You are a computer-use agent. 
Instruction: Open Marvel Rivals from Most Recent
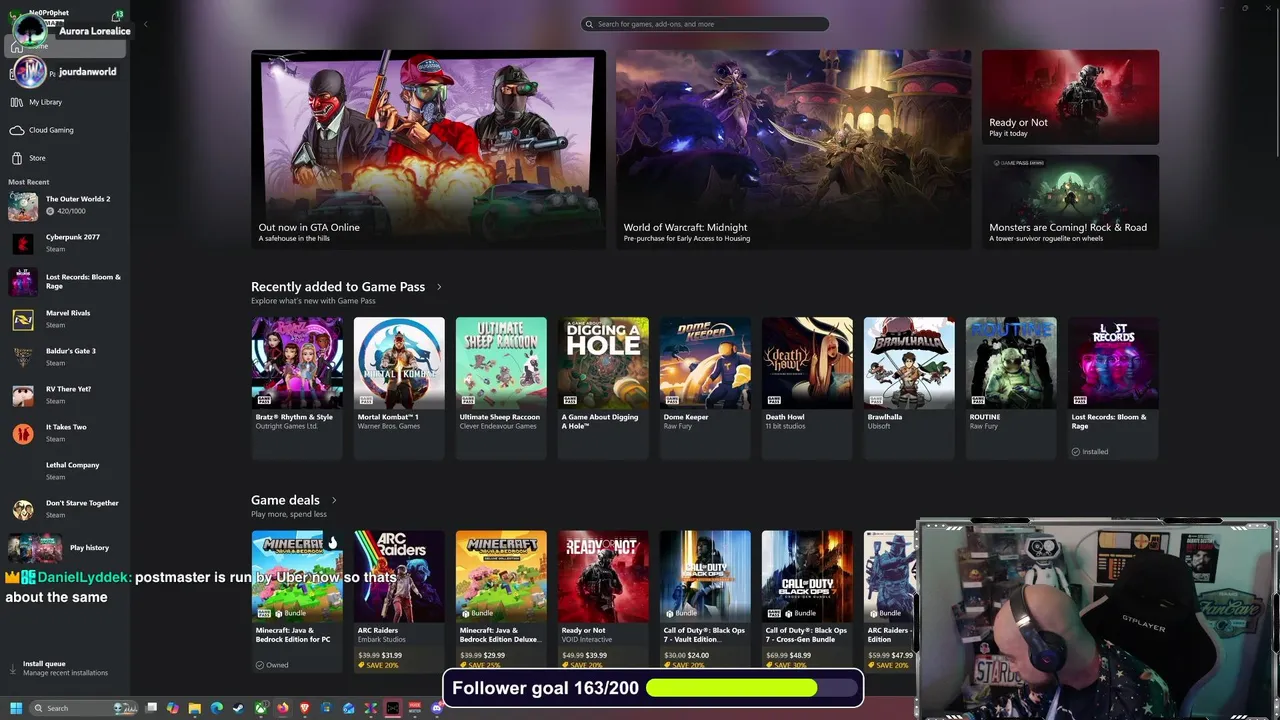pos(66,319)
